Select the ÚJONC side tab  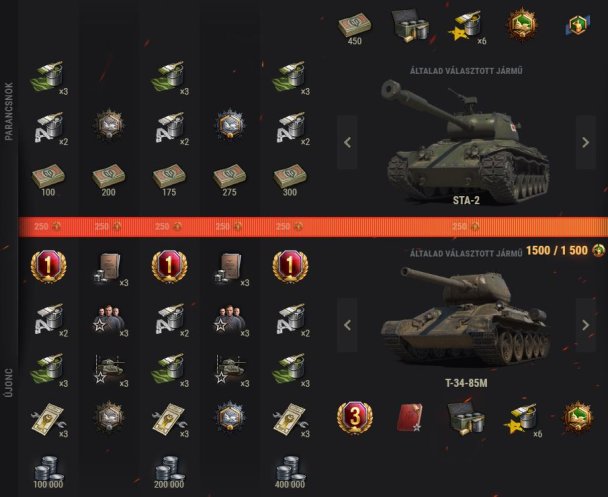tap(9, 383)
